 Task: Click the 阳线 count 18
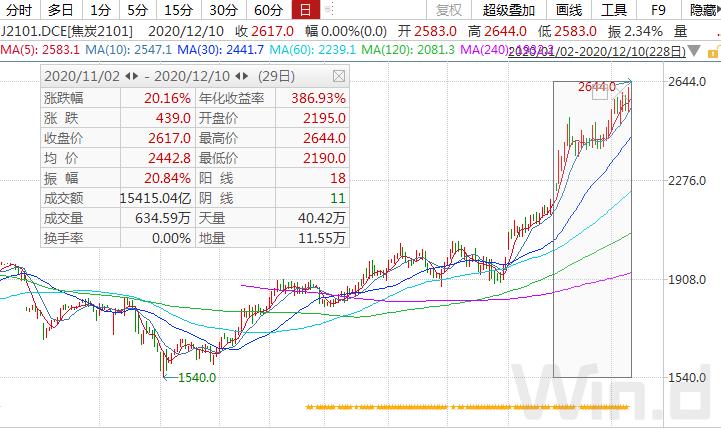(338, 178)
